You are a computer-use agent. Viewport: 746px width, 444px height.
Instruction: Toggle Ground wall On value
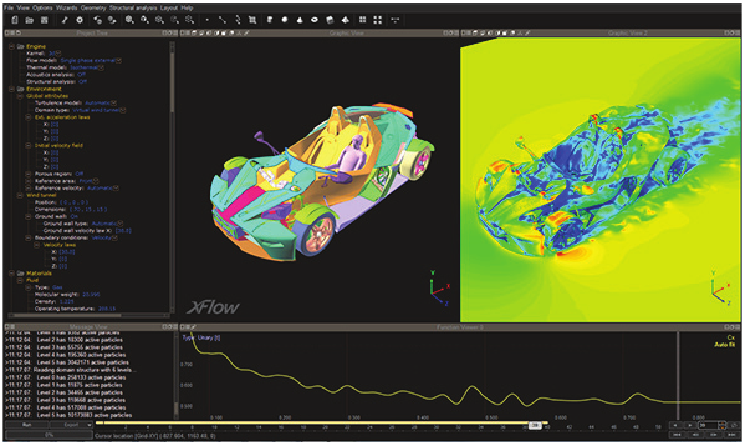tap(74, 217)
